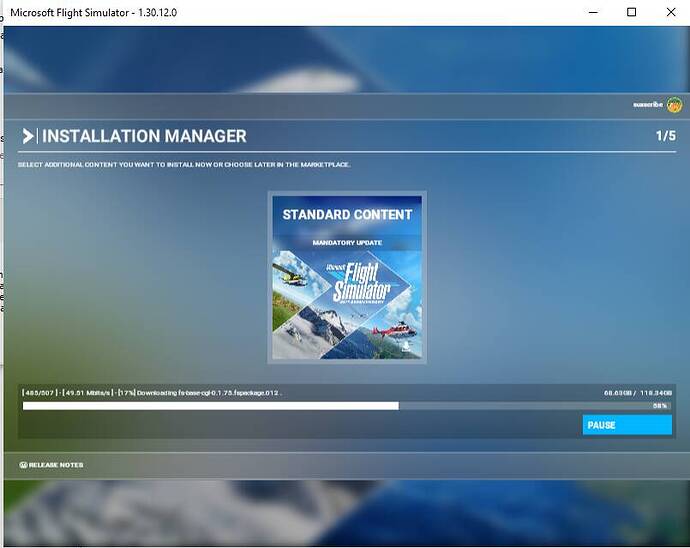Click the 1/5 step counter
Screen dimensions: 690x548
[665, 136]
